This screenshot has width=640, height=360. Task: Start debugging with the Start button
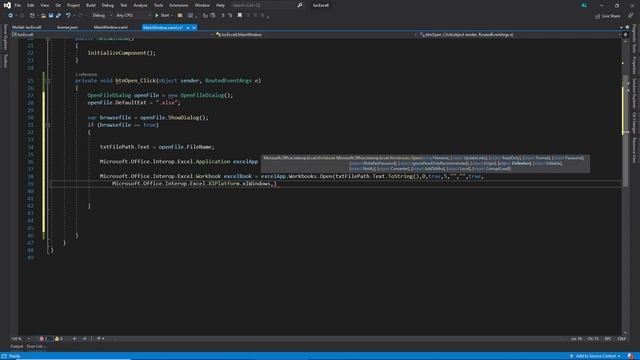[162, 16]
